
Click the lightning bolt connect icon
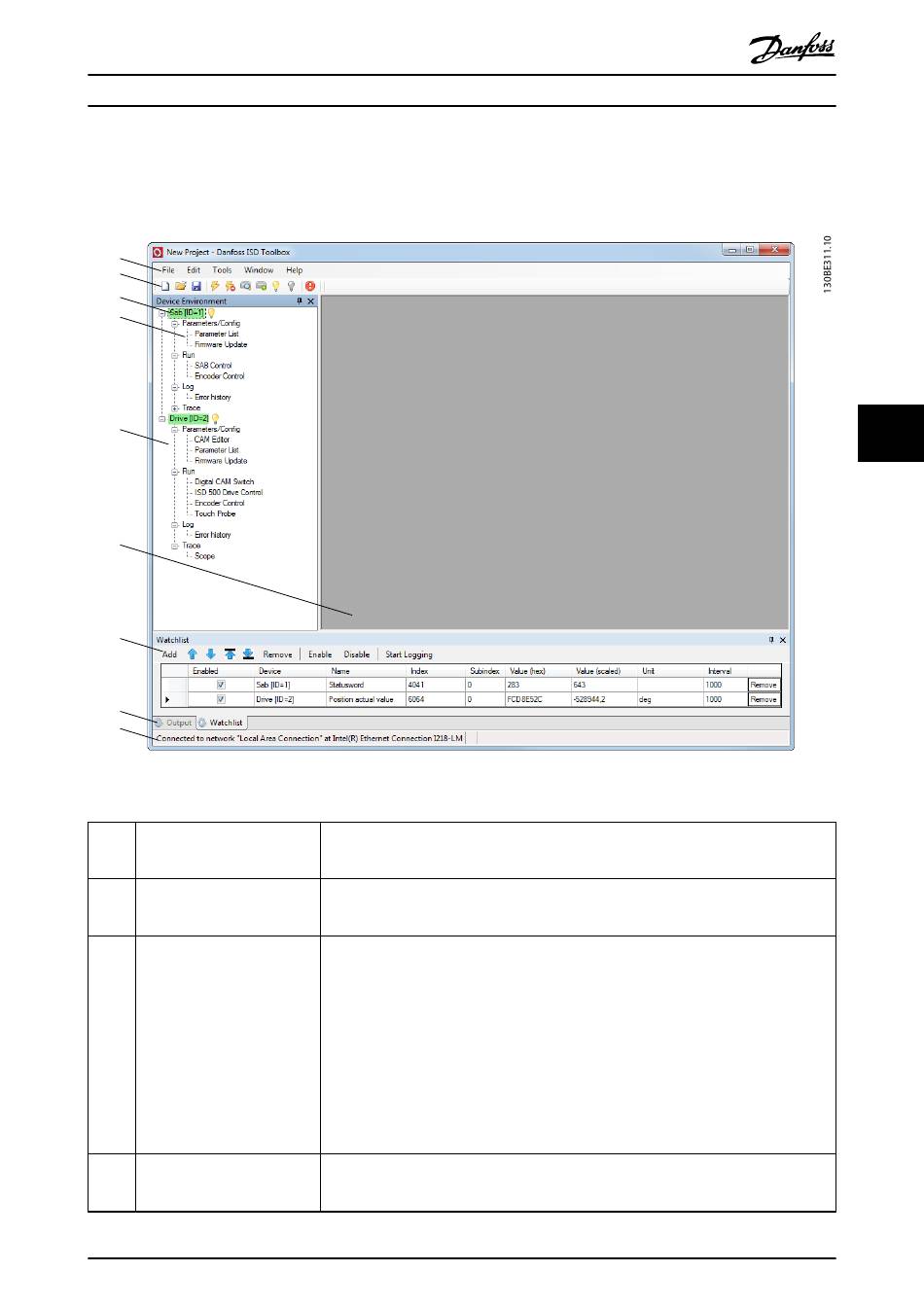[215, 286]
